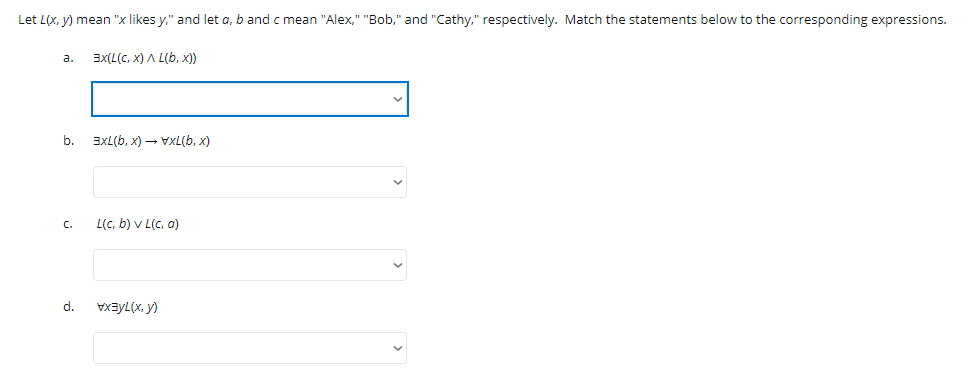
Task: Click the word "Alex" in the instructions
Action: [x=342, y=19]
